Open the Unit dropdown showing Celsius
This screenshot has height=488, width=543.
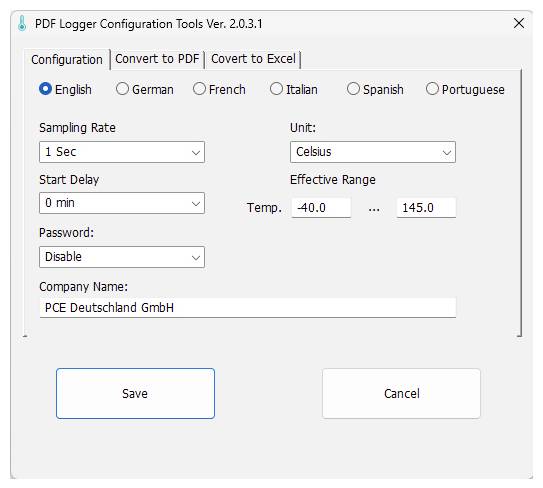point(373,152)
